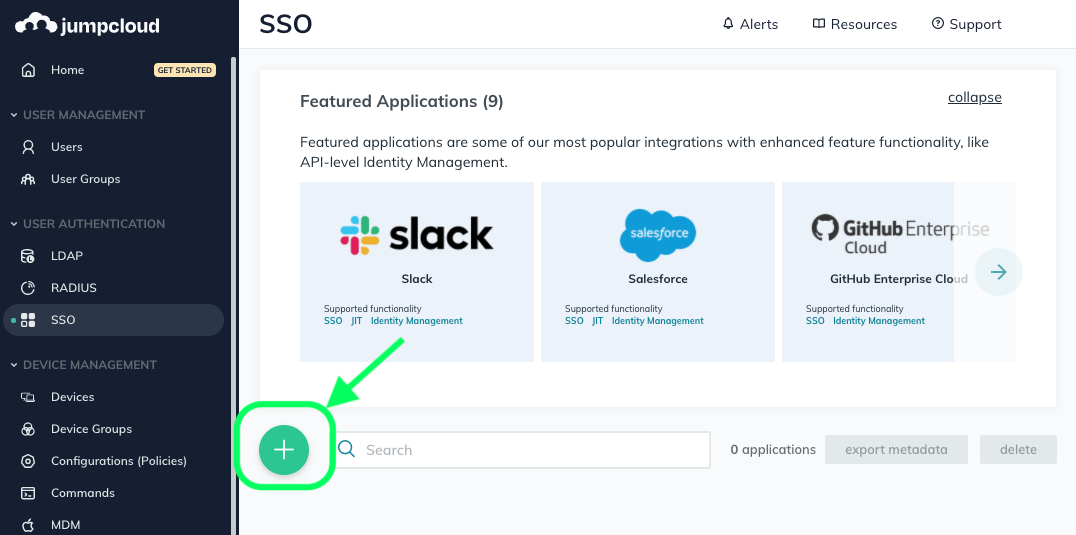The width and height of the screenshot is (1076, 535).
Task: Select the Slack featured application card
Action: tap(417, 272)
